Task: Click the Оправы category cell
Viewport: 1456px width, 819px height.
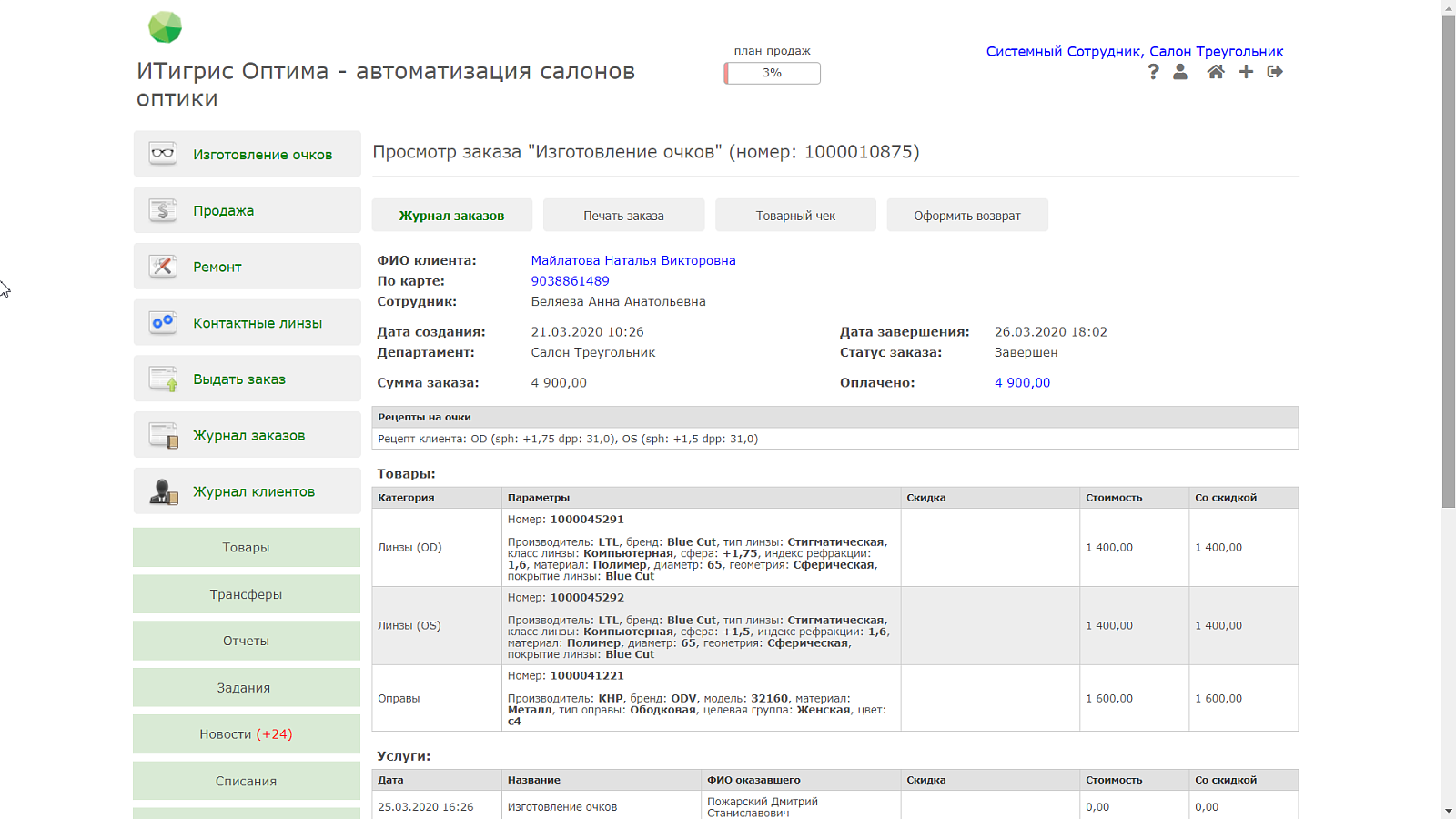Action: point(437,698)
